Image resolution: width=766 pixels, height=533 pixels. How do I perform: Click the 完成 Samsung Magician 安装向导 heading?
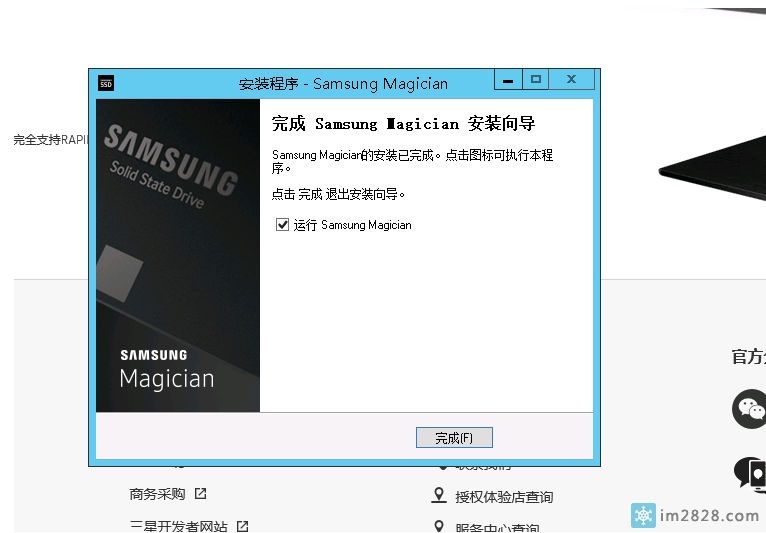[x=404, y=124]
